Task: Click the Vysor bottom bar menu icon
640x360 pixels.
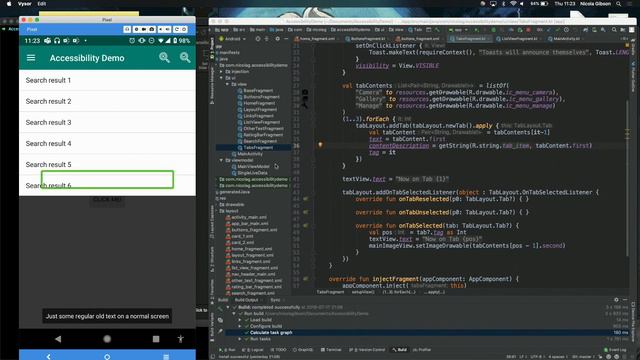Action: pos(166,357)
